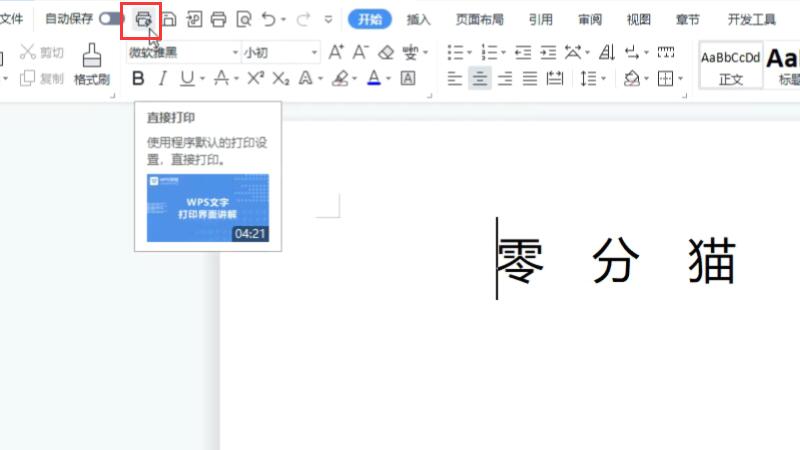Open the 页面布局 tab
This screenshot has width=800, height=450.
pyautogui.click(x=479, y=19)
